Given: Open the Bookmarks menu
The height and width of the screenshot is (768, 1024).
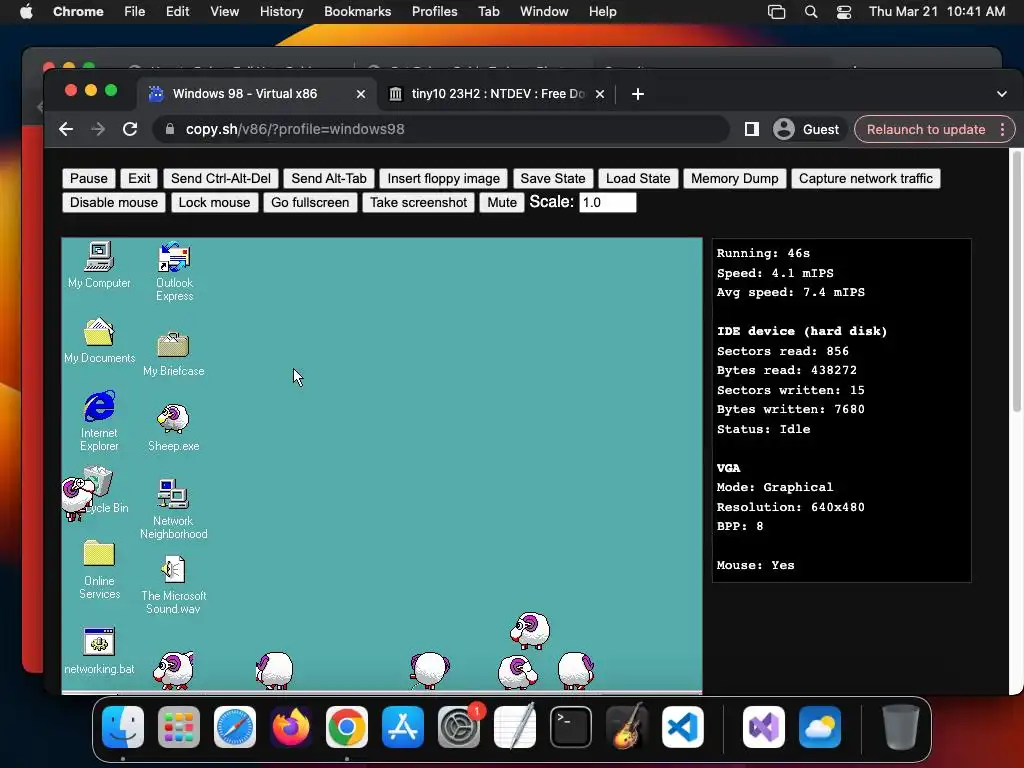Looking at the screenshot, I should click(x=357, y=12).
